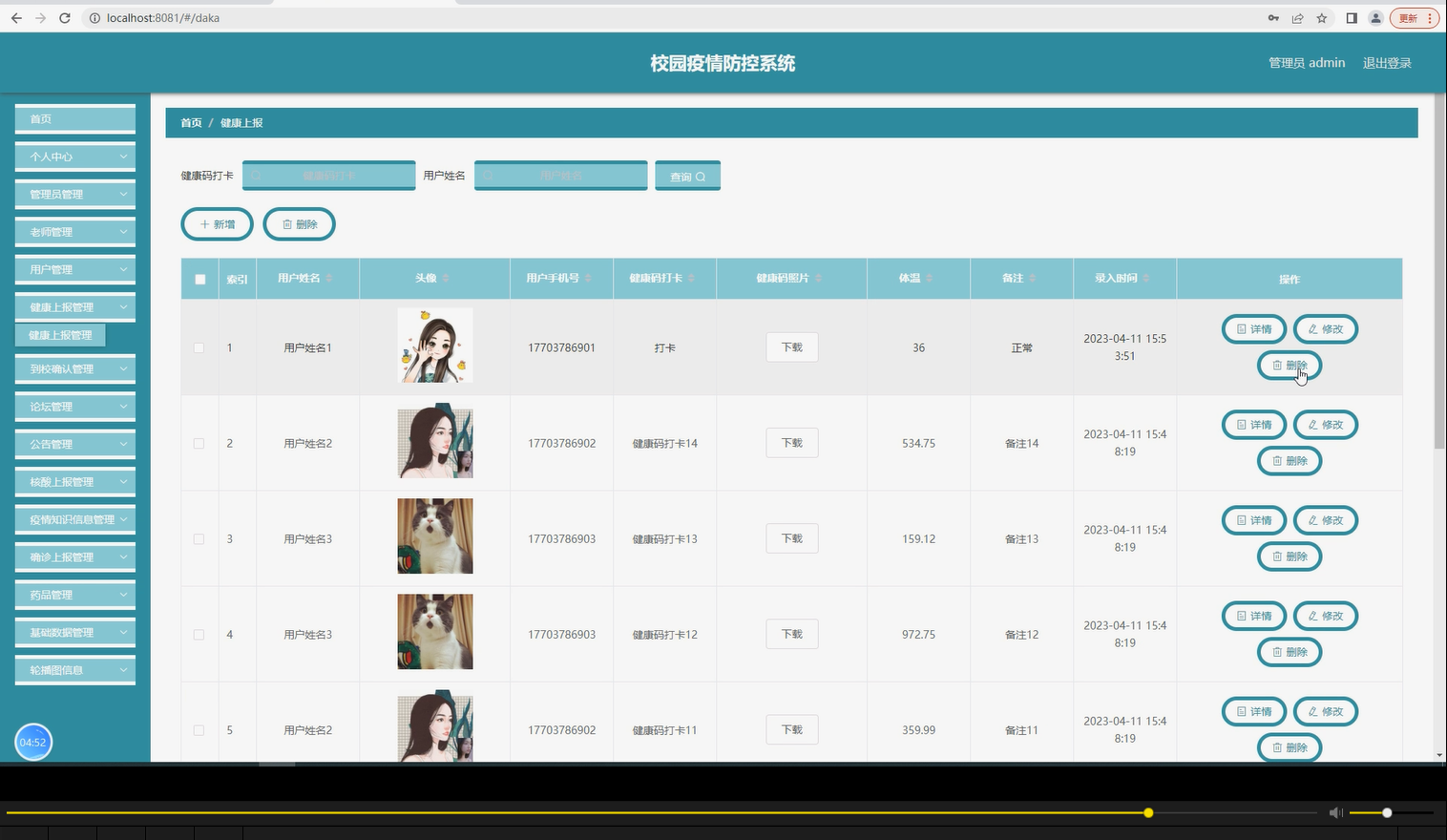Click 详情 for row with 备注11
This screenshot has width=1447, height=840.
tap(1254, 711)
